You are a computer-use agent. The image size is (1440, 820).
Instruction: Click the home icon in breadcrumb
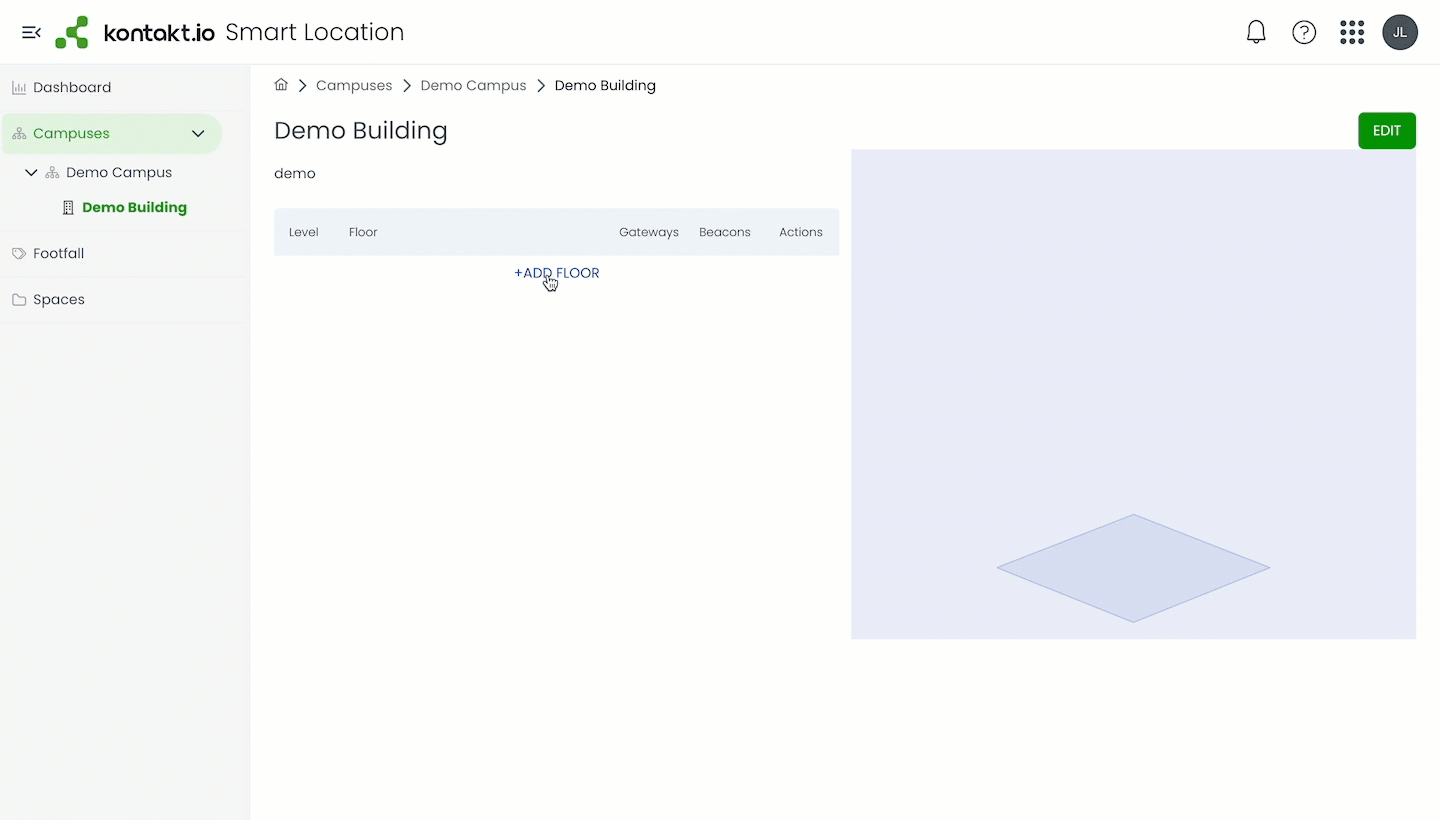(x=281, y=85)
